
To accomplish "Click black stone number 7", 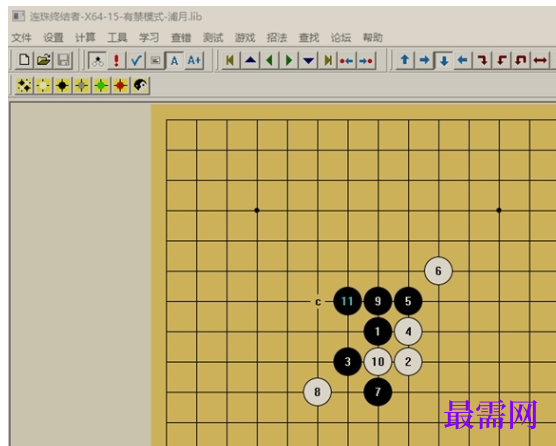I will click(x=378, y=392).
